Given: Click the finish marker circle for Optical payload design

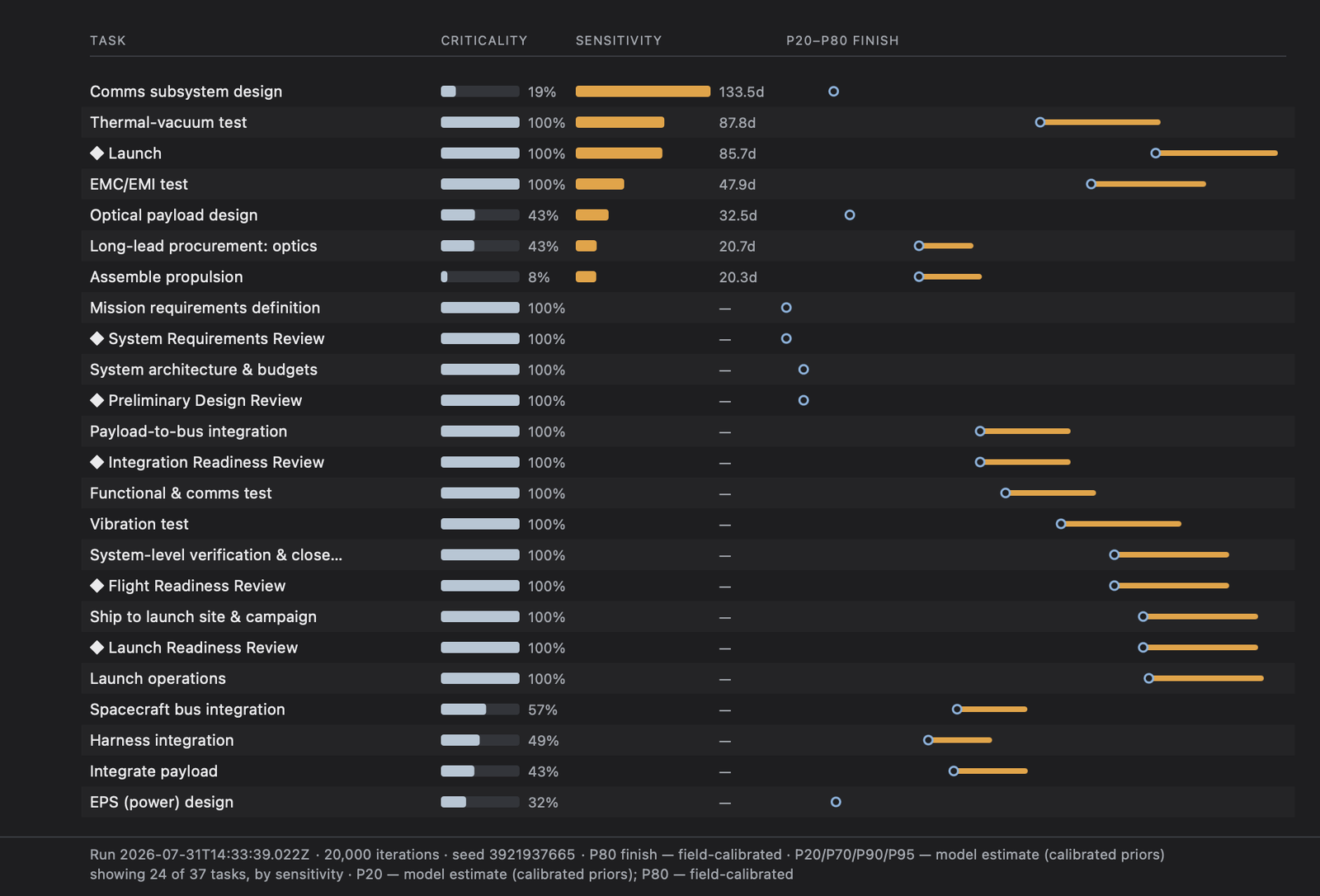Looking at the screenshot, I should pyautogui.click(x=850, y=215).
